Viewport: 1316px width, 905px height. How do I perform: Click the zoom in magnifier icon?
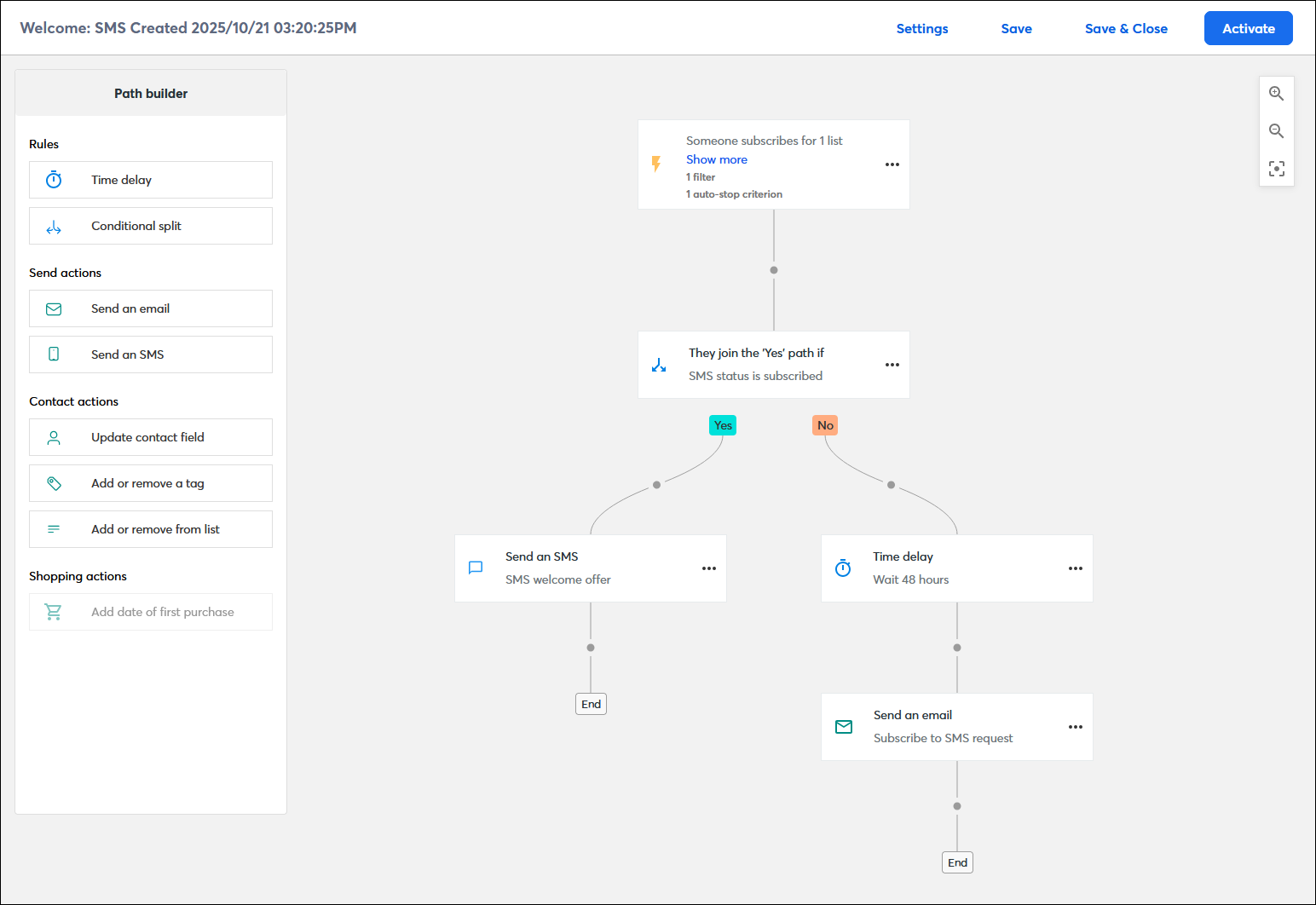1276,94
